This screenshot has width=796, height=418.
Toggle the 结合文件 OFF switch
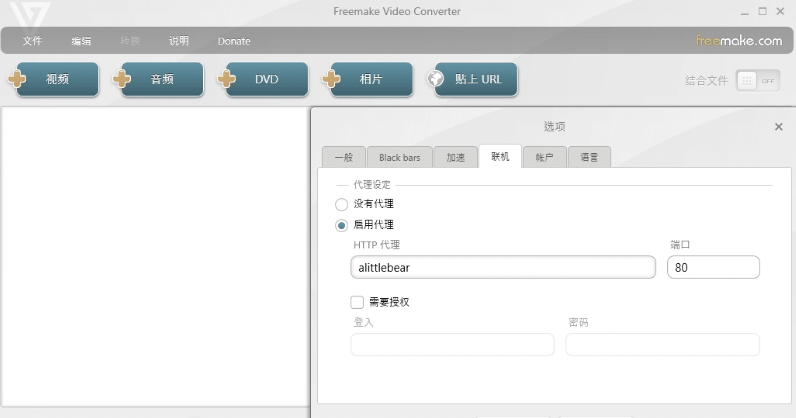coord(758,80)
